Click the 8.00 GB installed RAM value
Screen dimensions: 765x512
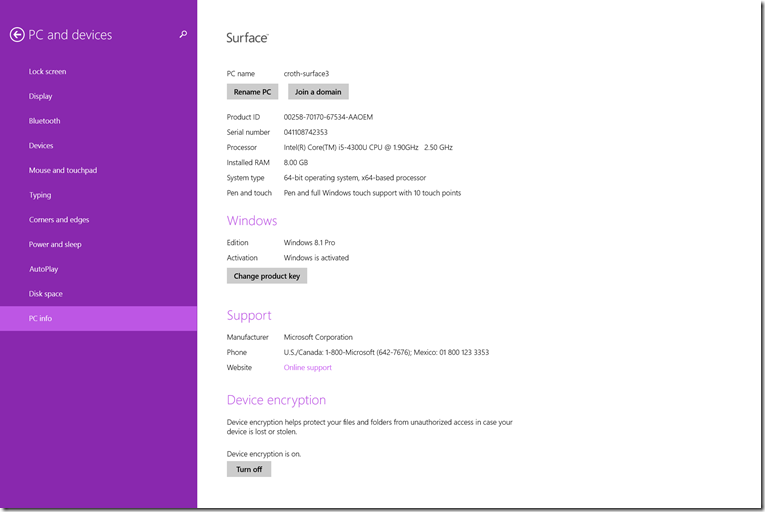pos(296,163)
